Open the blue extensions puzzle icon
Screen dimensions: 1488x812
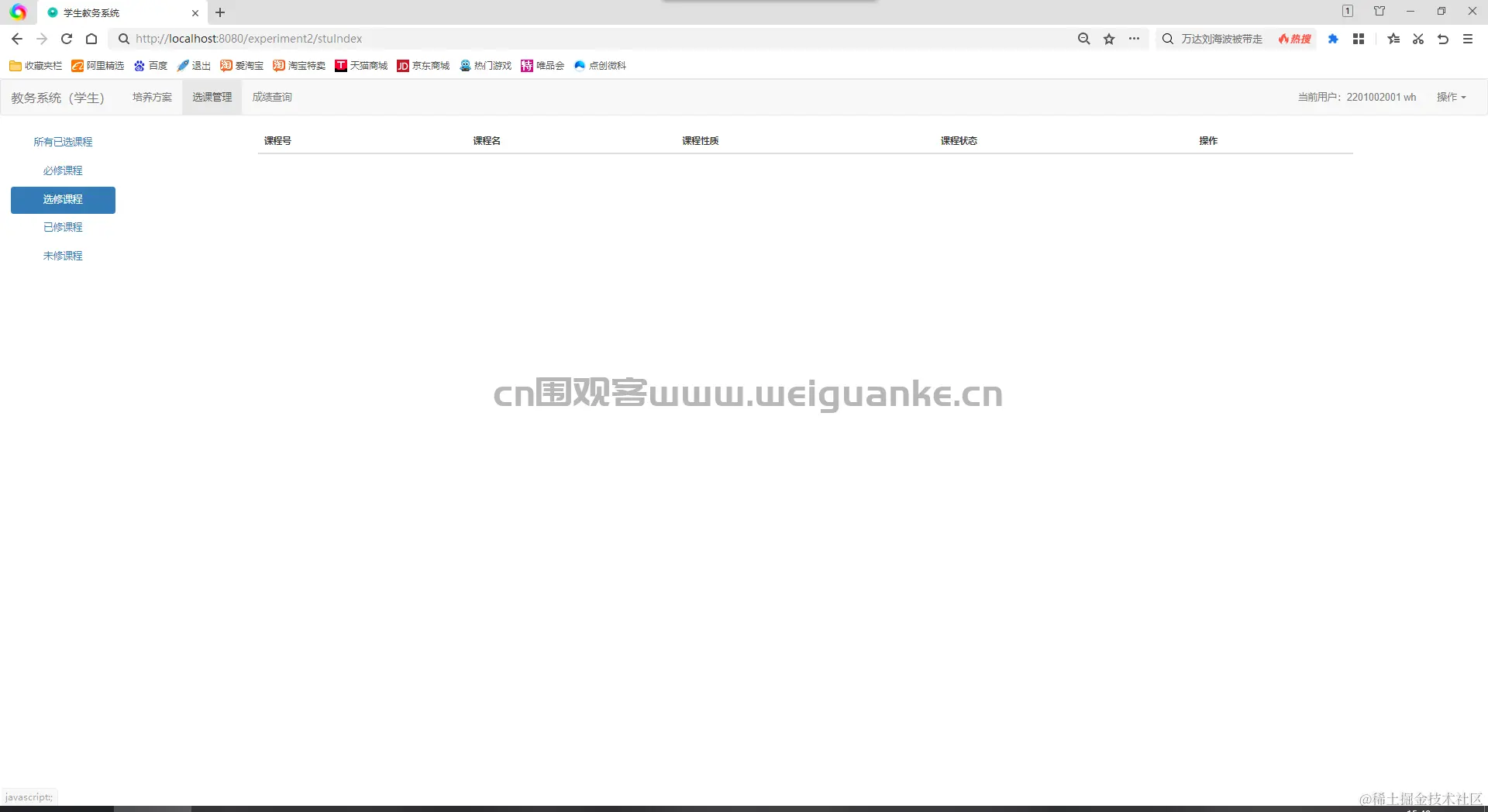[x=1333, y=39]
